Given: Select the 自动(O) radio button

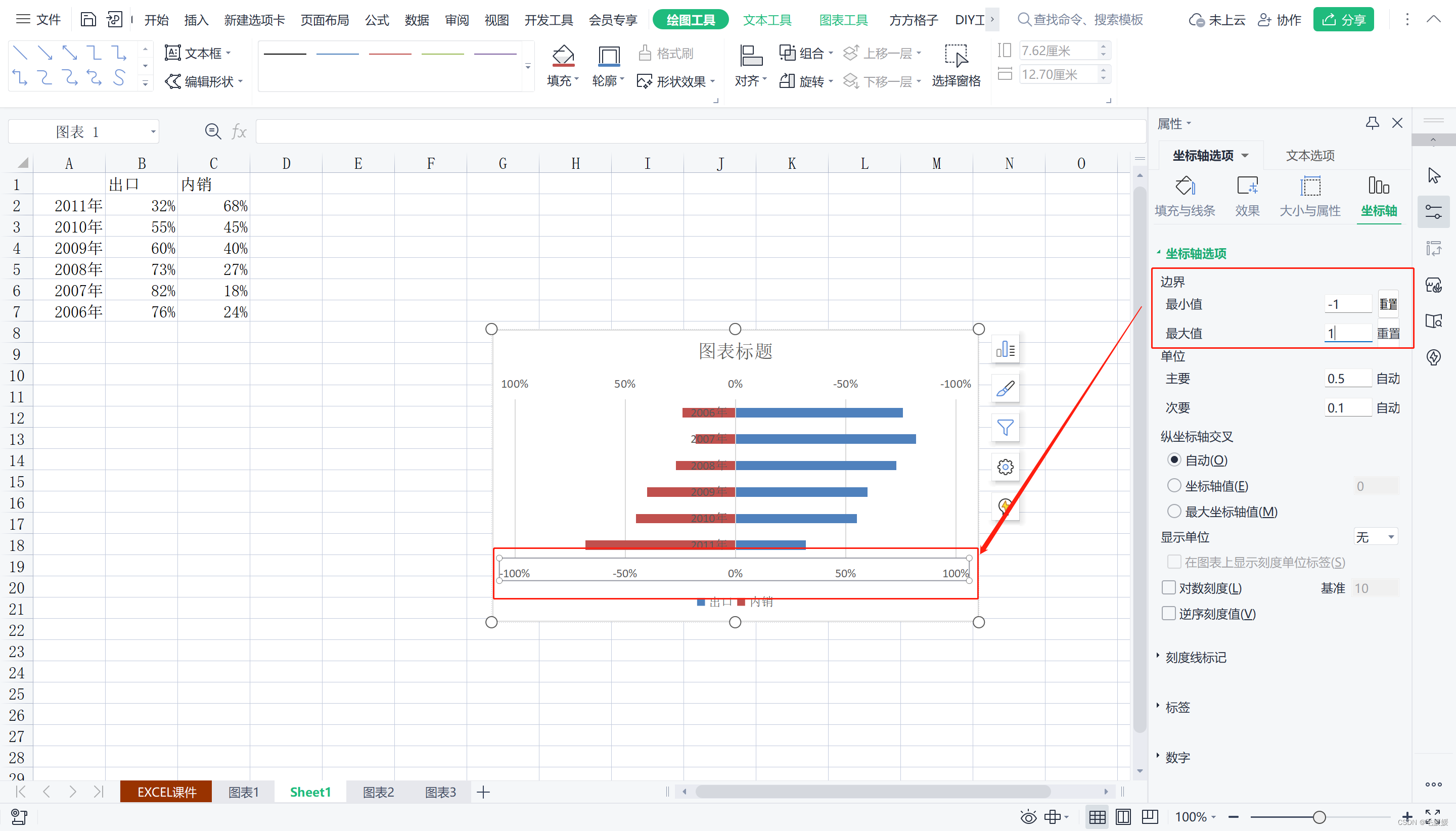Looking at the screenshot, I should coord(1174,459).
